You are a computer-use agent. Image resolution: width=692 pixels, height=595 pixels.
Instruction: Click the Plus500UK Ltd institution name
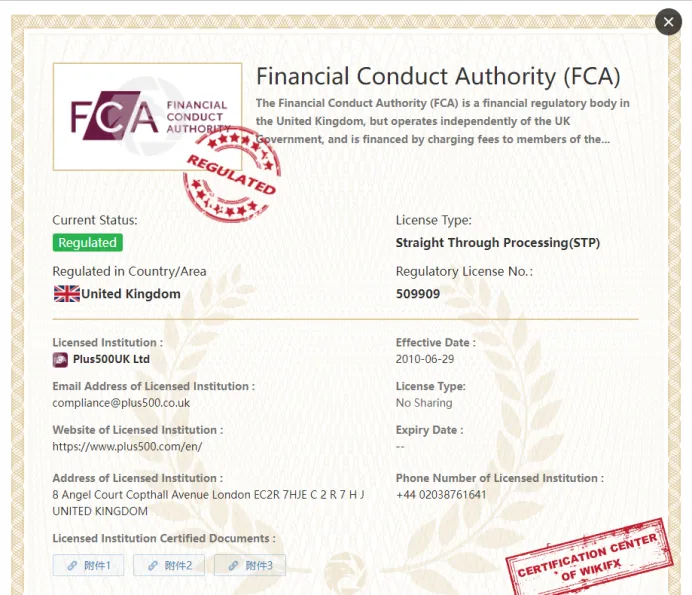(111, 359)
